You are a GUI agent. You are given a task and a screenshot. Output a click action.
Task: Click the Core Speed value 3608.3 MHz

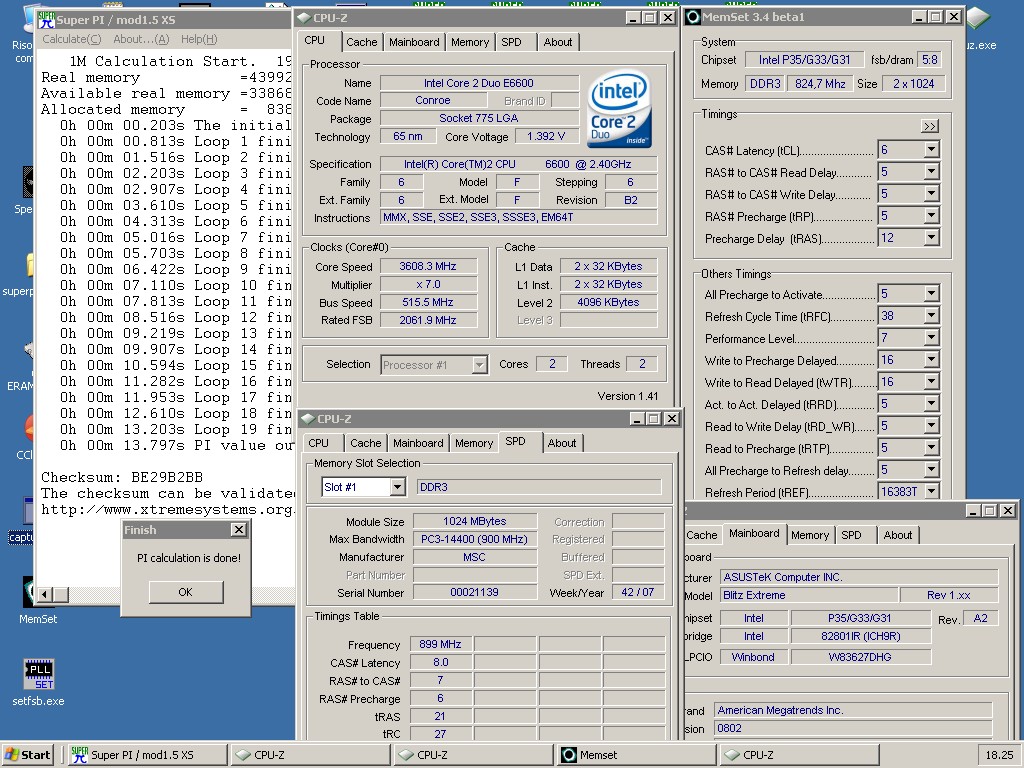click(x=428, y=266)
